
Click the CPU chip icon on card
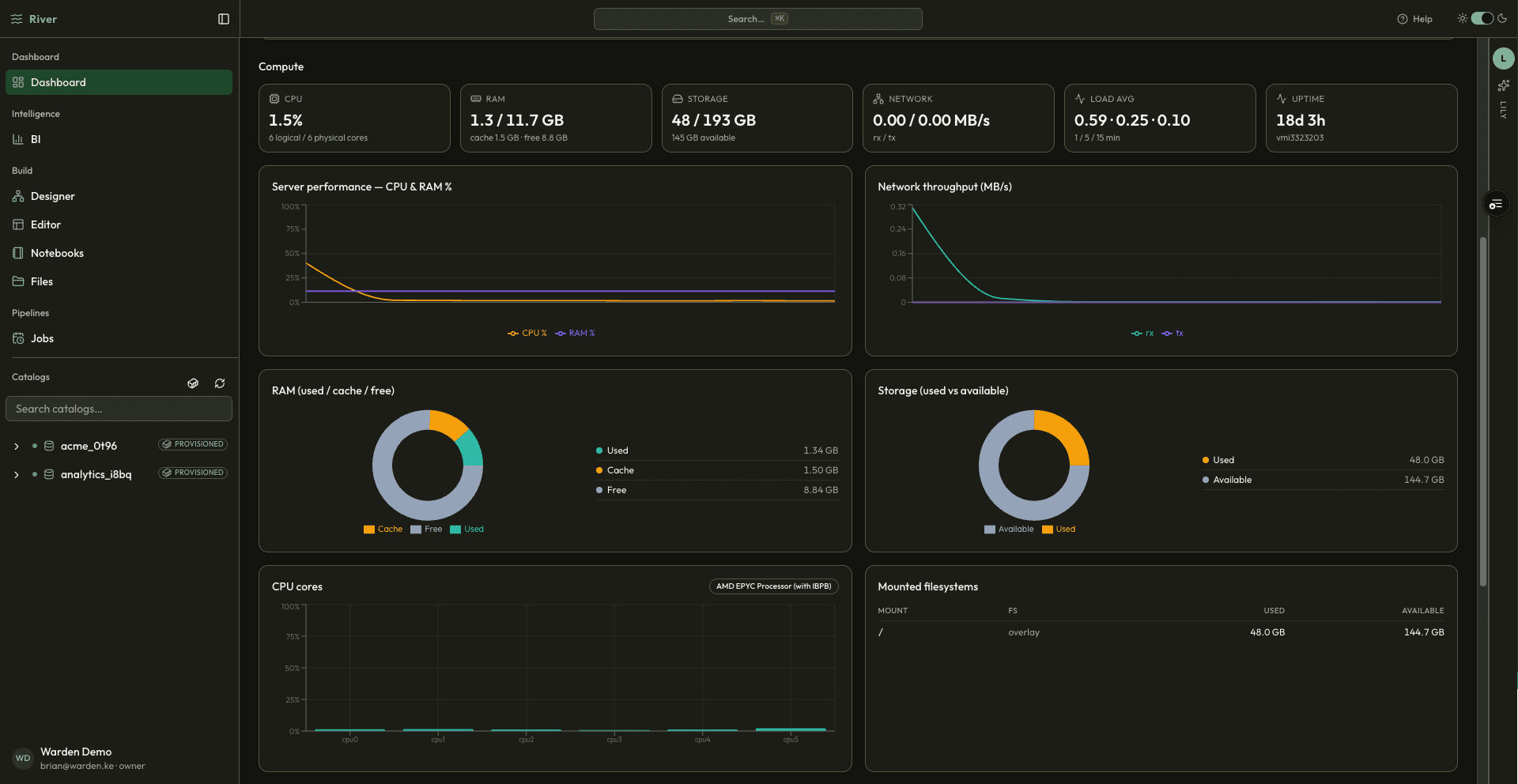pos(274,99)
